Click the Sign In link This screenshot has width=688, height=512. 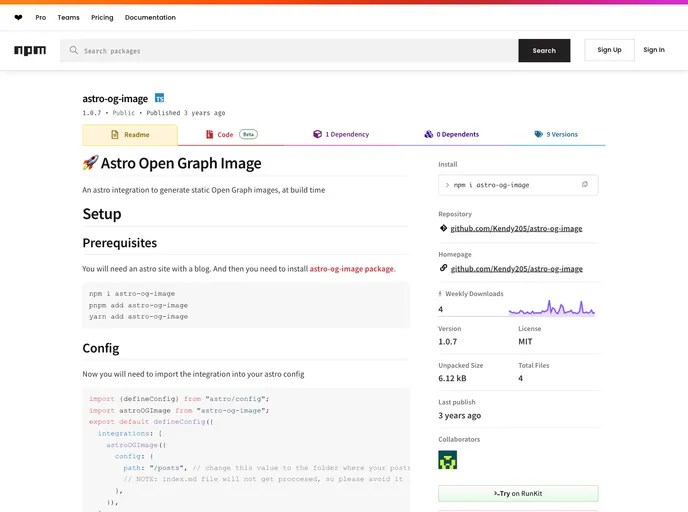(654, 50)
